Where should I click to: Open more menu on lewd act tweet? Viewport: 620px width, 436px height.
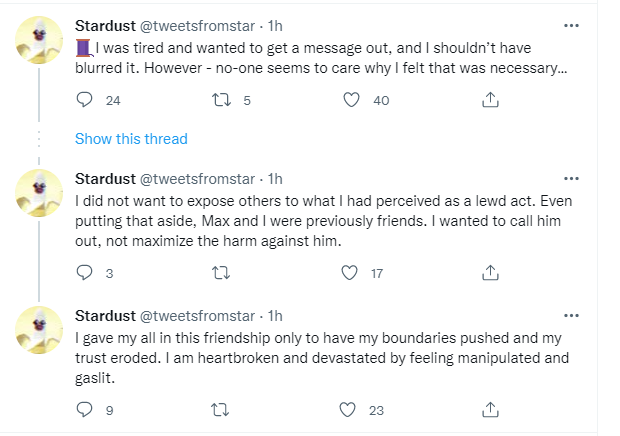click(598, 179)
